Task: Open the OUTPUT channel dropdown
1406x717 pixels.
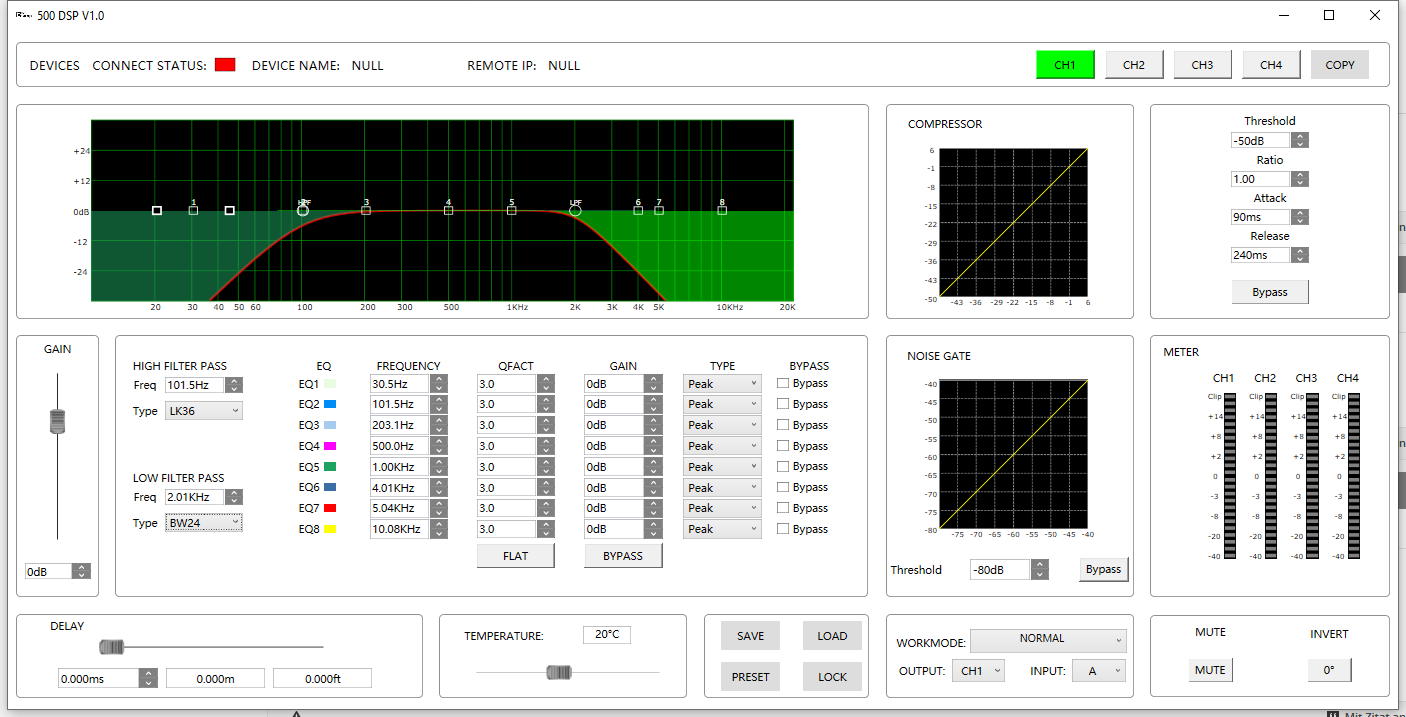Action: (x=978, y=671)
